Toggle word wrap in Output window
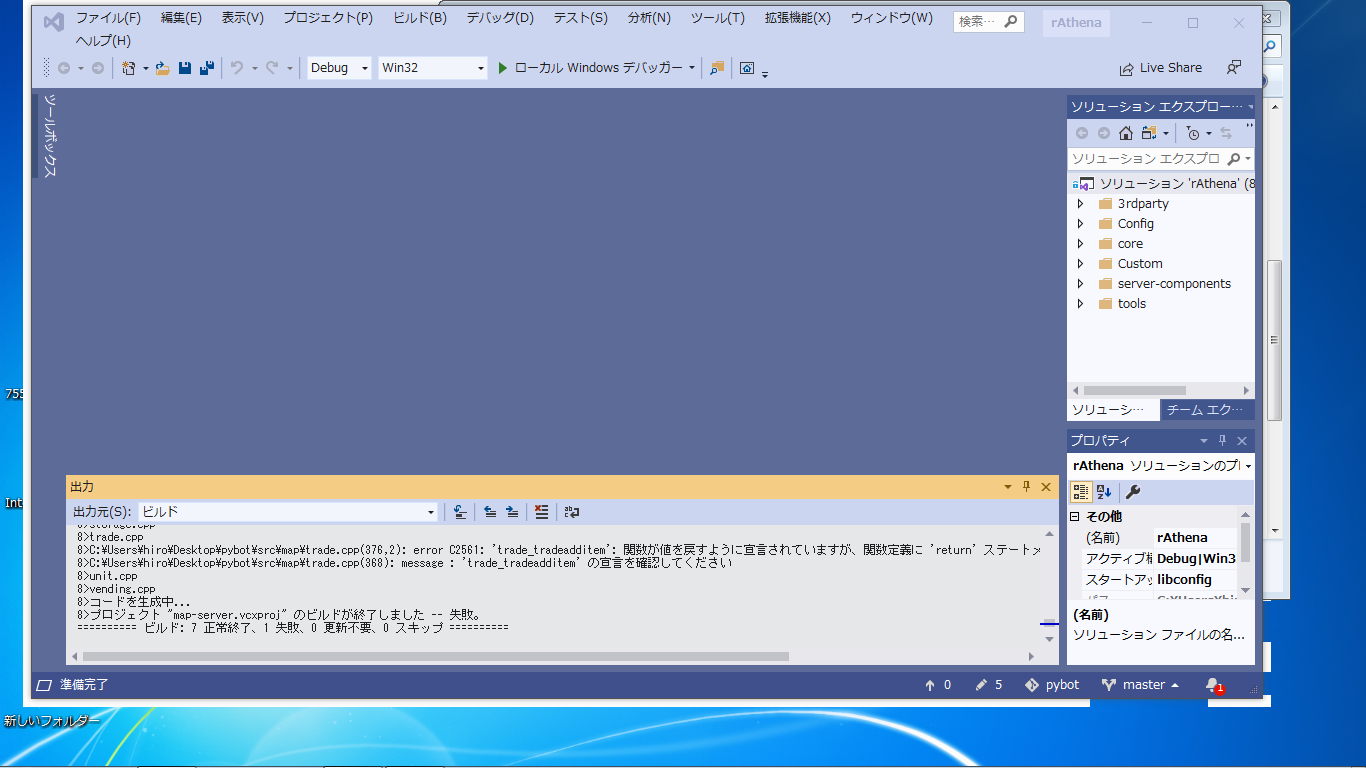Viewport: 1366px width, 768px height. [x=571, y=512]
